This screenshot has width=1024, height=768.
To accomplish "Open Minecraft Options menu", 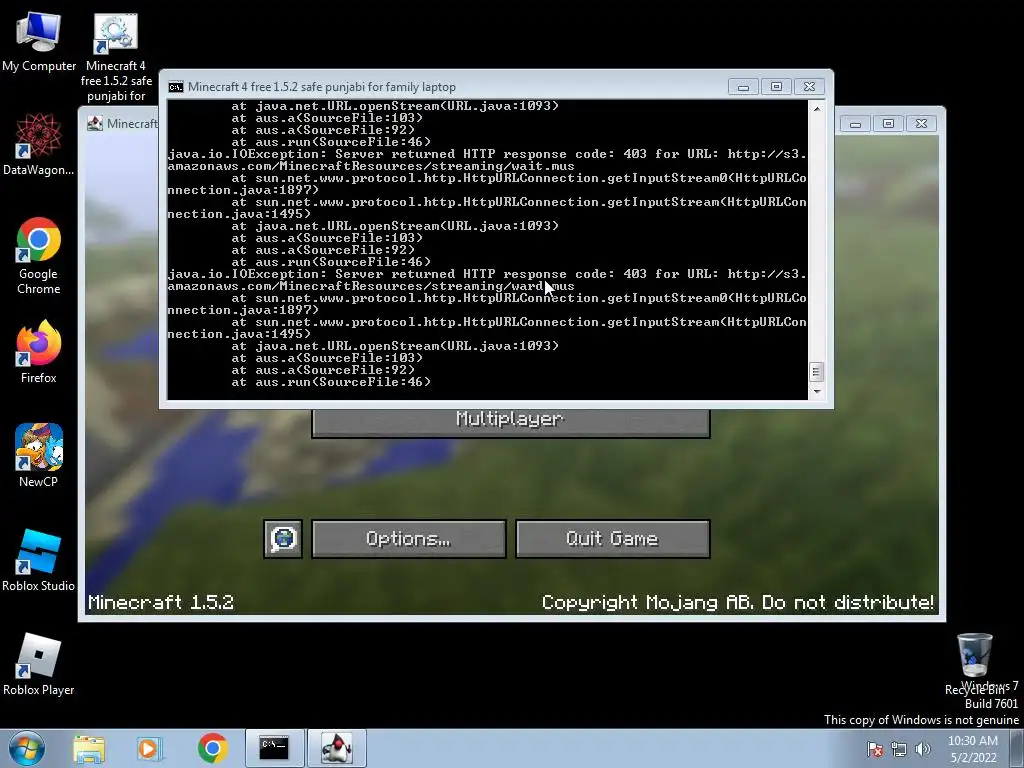I will coord(409,539).
